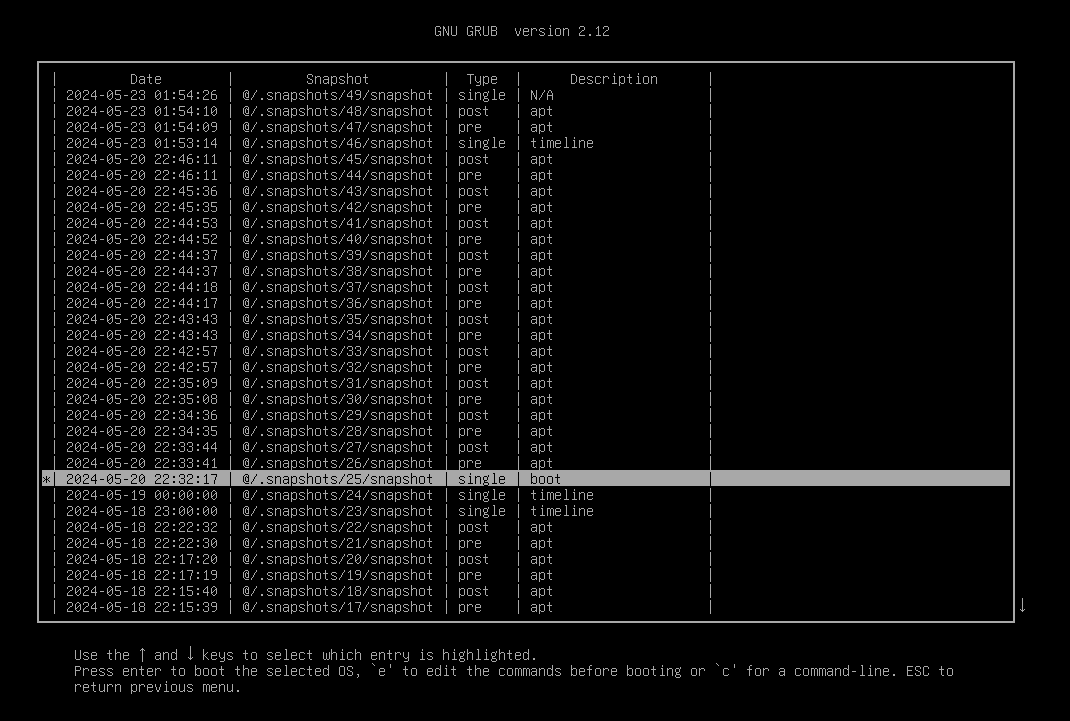
Task: Pick snapshot 40 dated 22:44:52
Action: [337, 239]
